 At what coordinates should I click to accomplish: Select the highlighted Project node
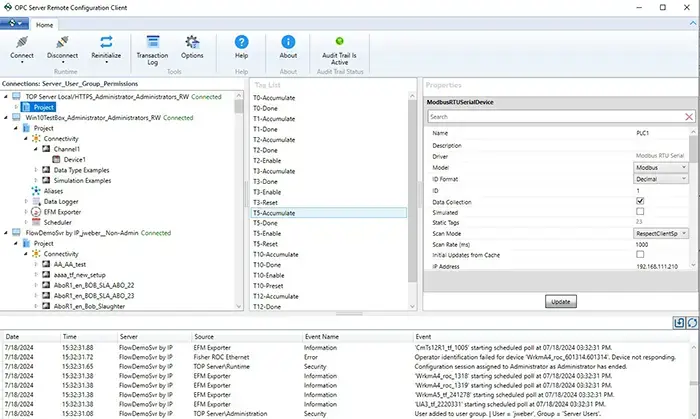[x=38, y=107]
